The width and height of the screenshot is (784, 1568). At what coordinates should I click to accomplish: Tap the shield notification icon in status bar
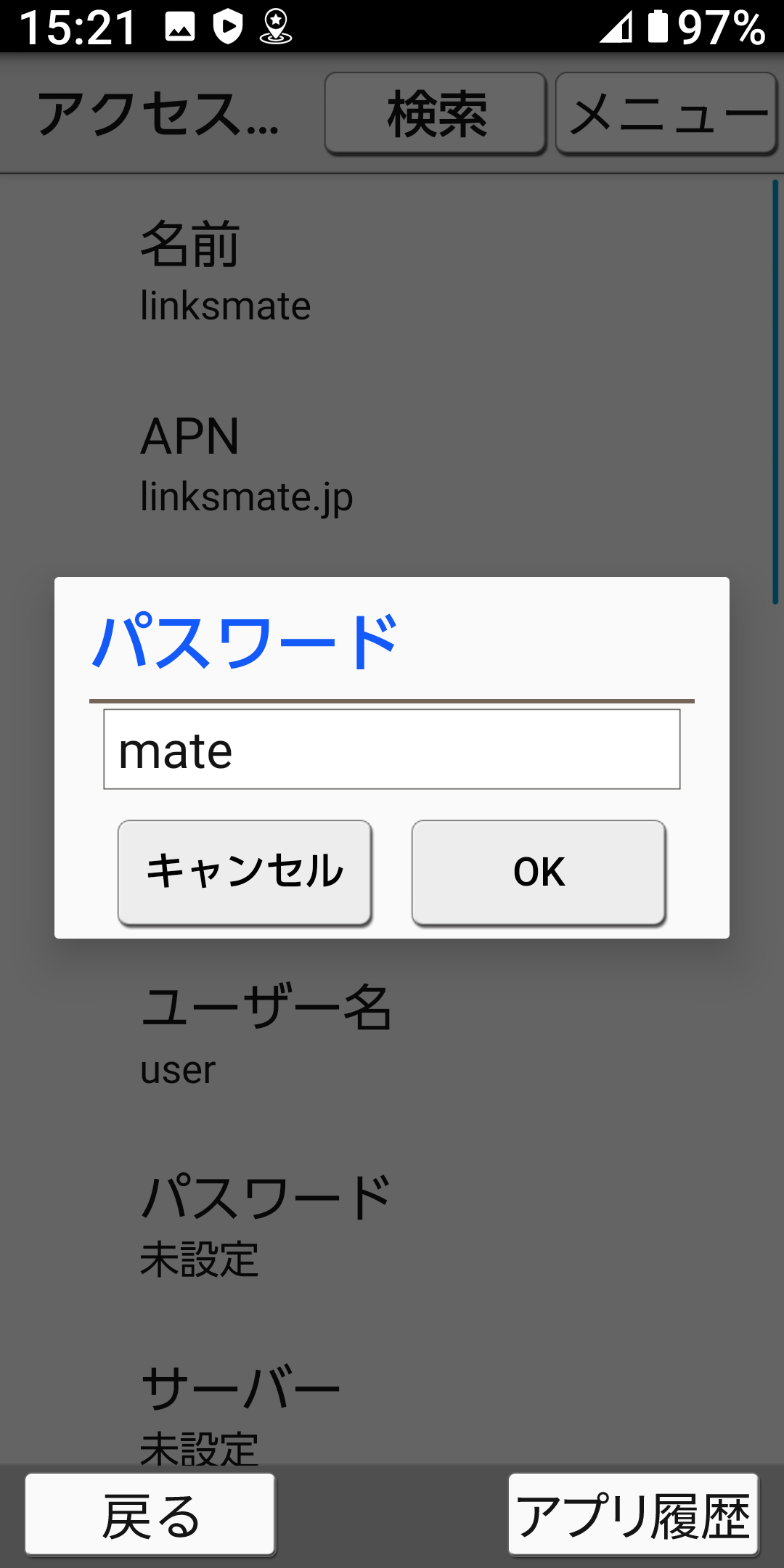pos(228,27)
